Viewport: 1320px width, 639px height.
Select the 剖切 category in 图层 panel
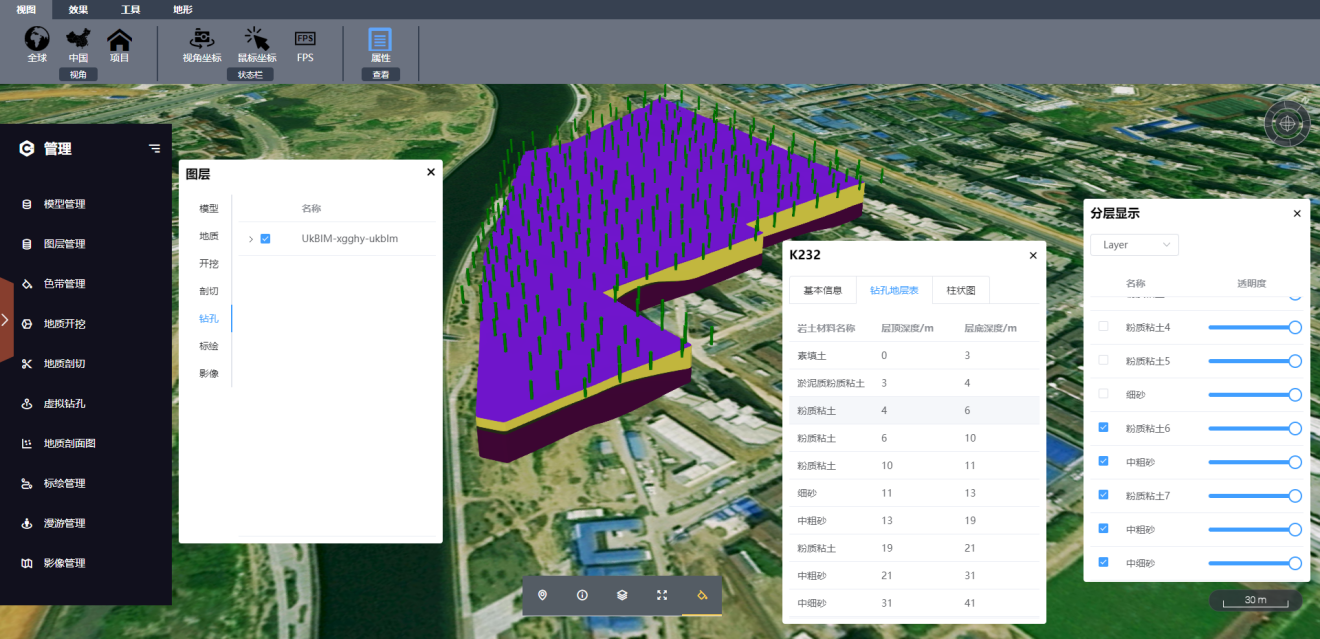point(208,291)
